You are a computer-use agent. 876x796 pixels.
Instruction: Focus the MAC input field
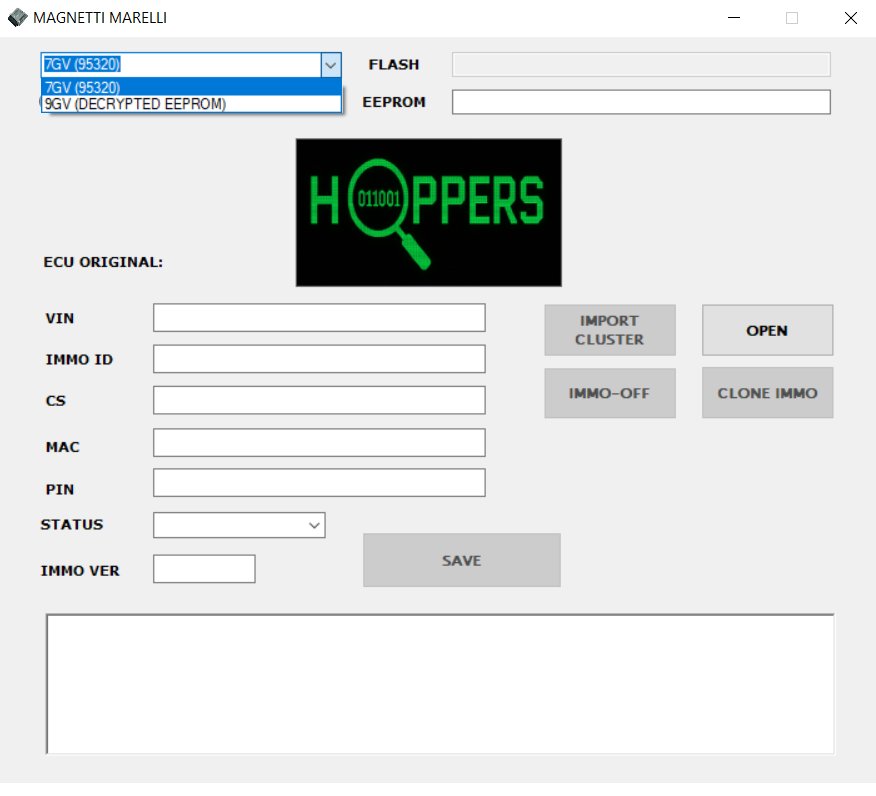coord(319,442)
